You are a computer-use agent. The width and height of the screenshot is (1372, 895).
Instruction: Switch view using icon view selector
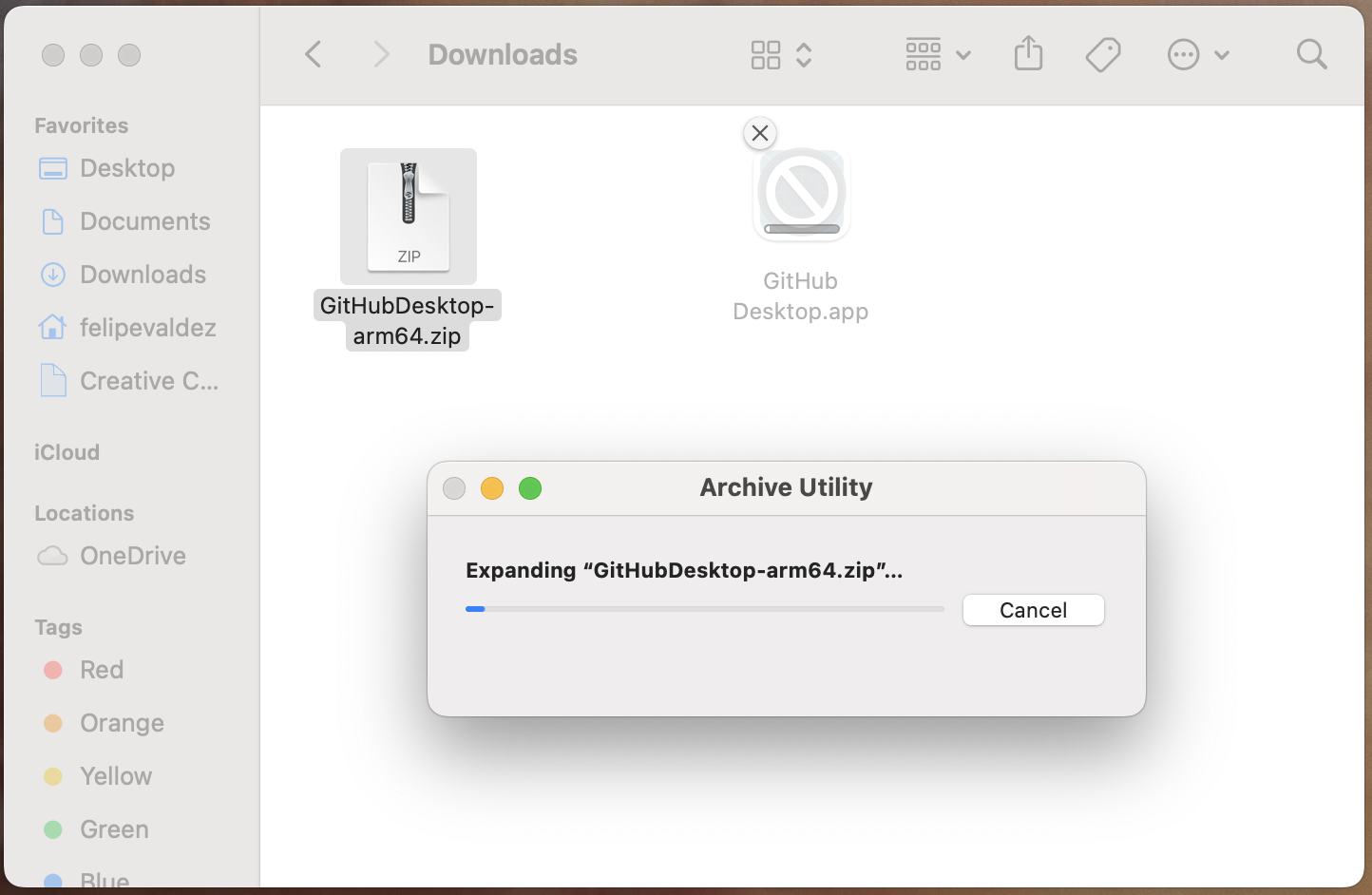tap(780, 54)
